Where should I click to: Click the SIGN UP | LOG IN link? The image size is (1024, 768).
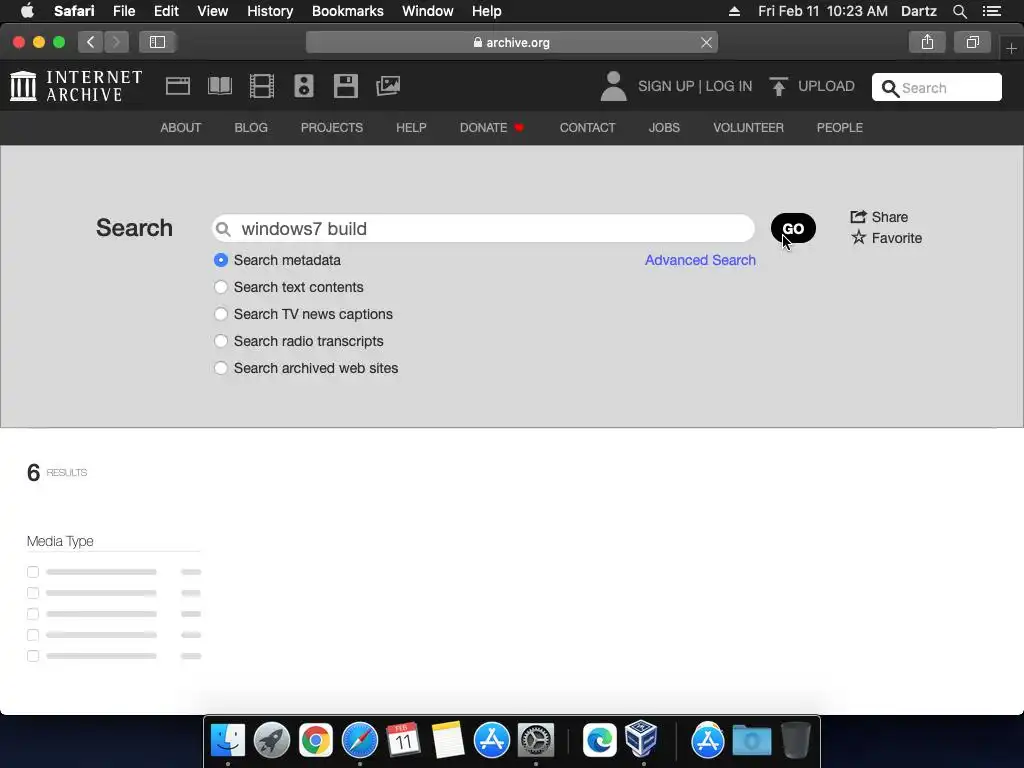[x=695, y=86]
